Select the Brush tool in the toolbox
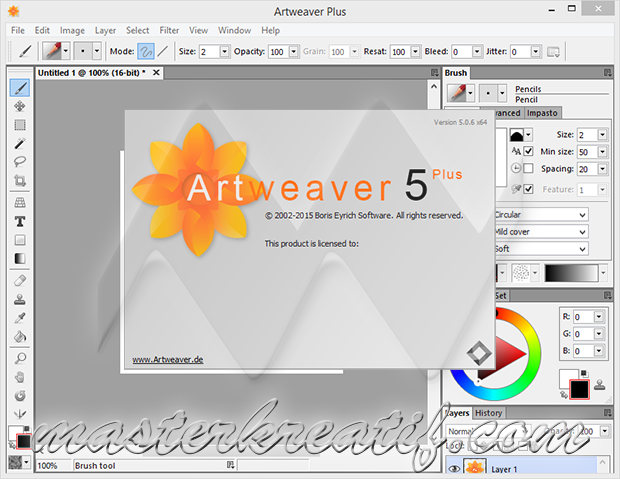This screenshot has width=620, height=479. tap(20, 88)
